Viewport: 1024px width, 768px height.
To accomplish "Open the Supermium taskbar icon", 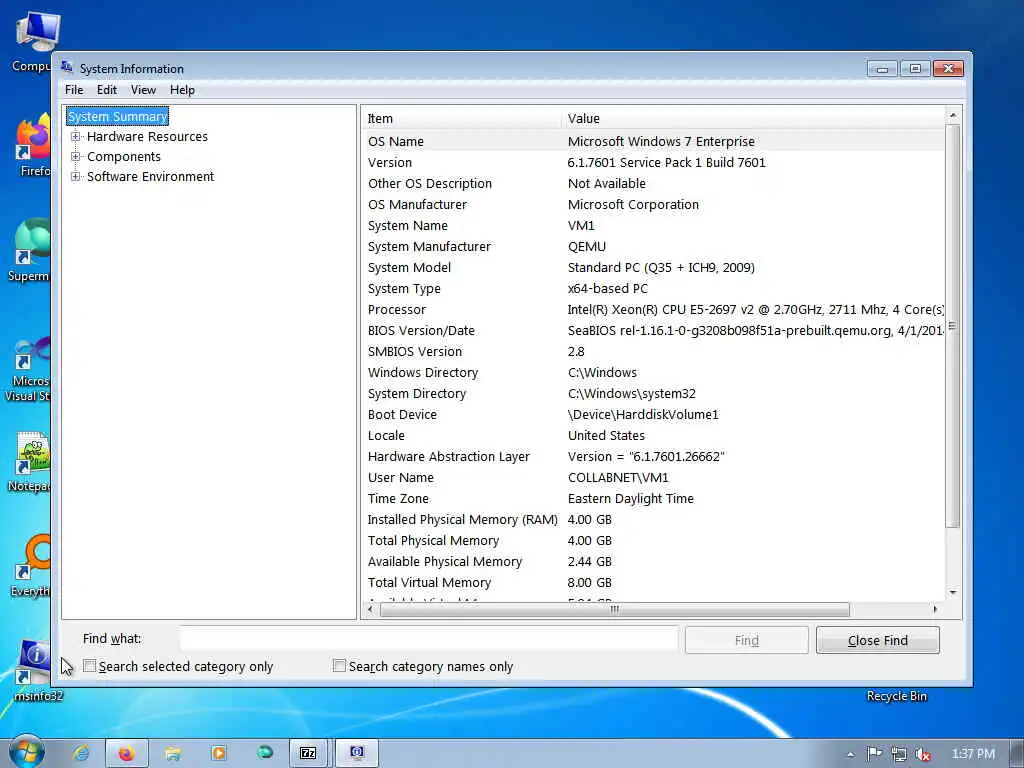I will coord(264,753).
